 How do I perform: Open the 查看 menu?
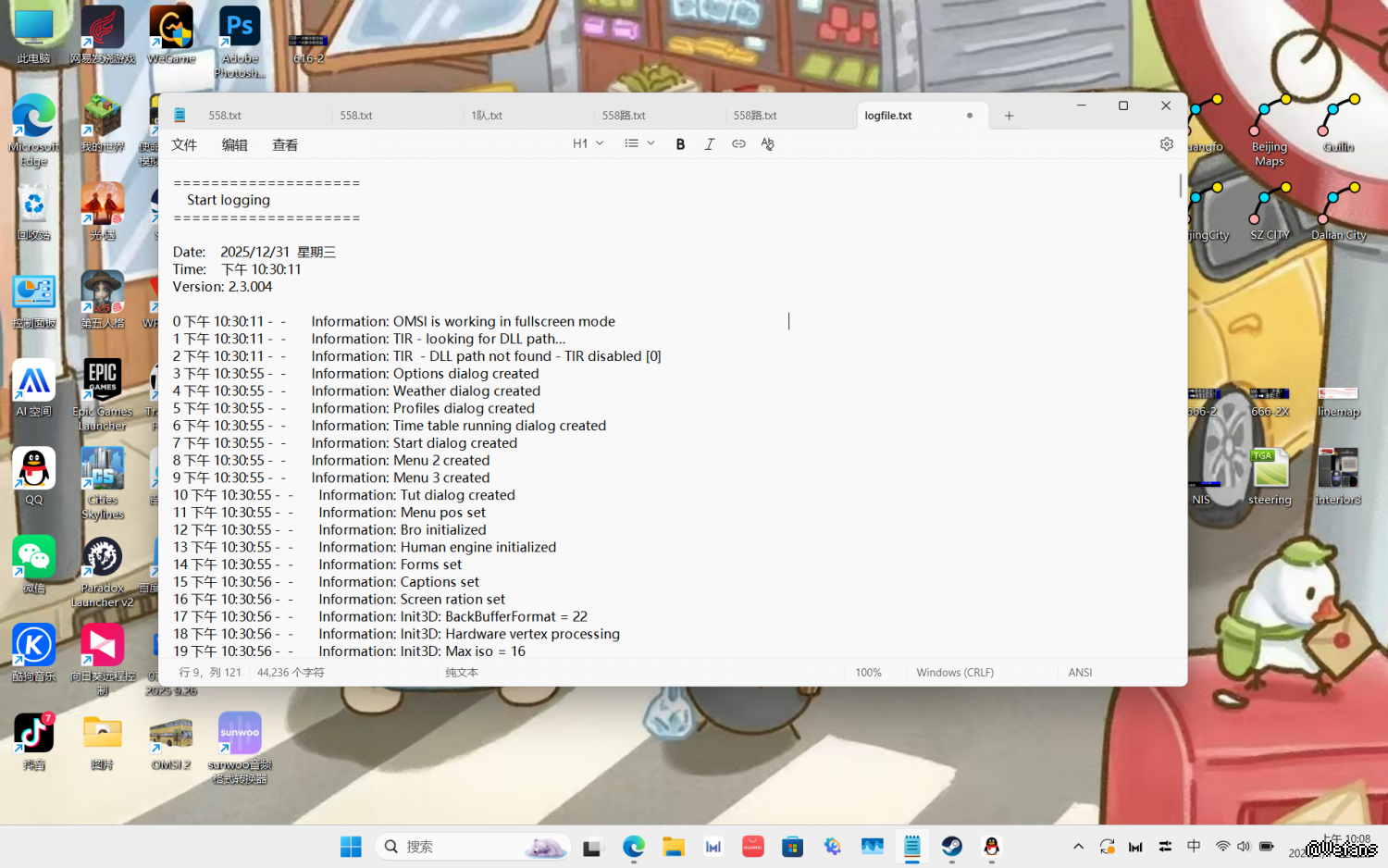tap(285, 145)
